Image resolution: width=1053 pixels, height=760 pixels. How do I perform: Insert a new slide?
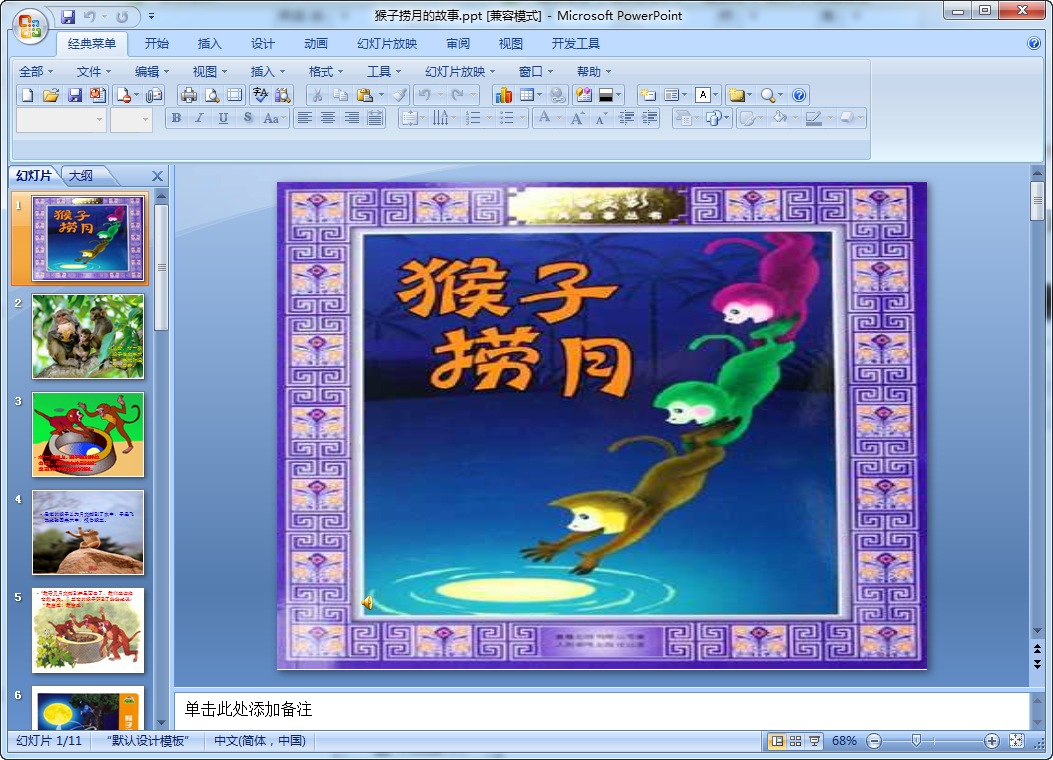click(647, 95)
